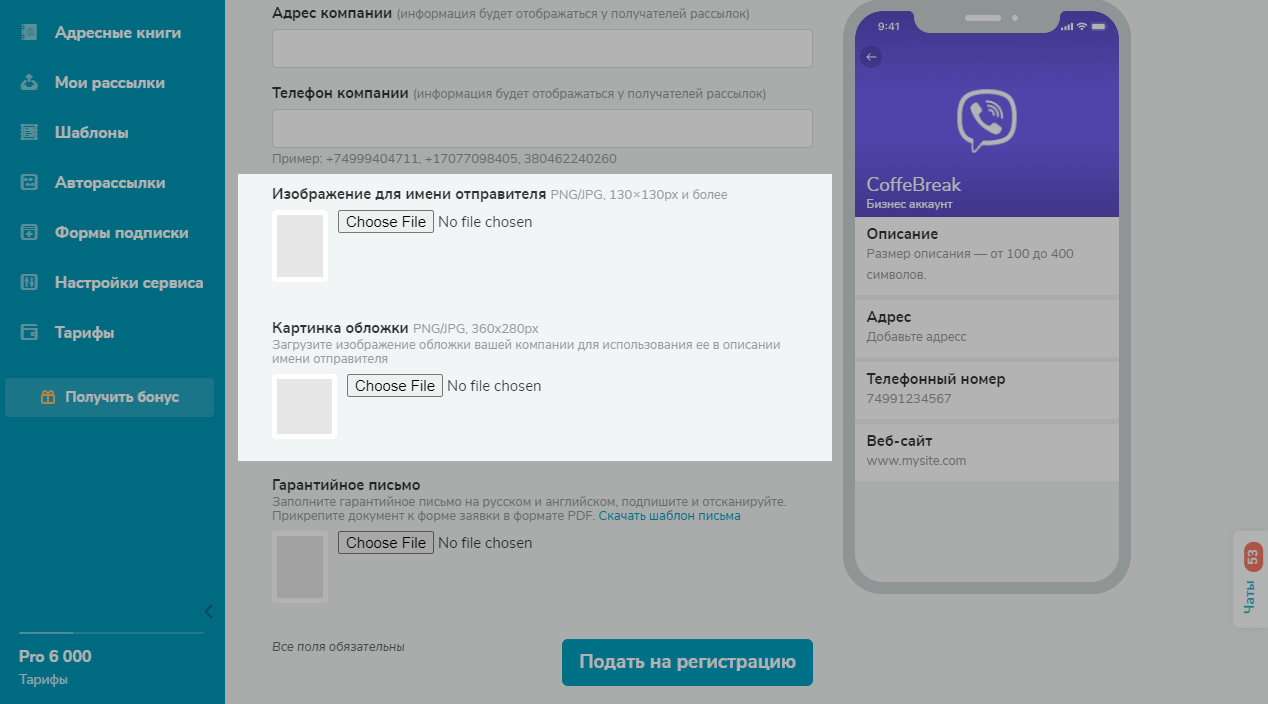1268x704 pixels.
Task: Open the Мои рассылки menu item
Action: pos(109,82)
